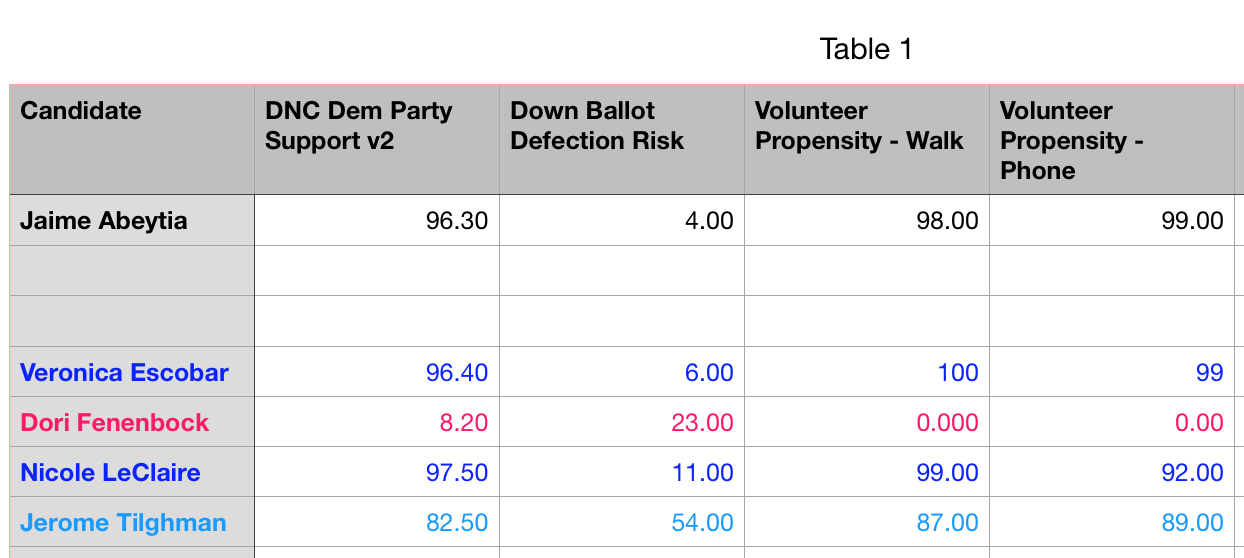
Task: Select the DNC Dem Party Support v2 header
Action: tap(376, 140)
